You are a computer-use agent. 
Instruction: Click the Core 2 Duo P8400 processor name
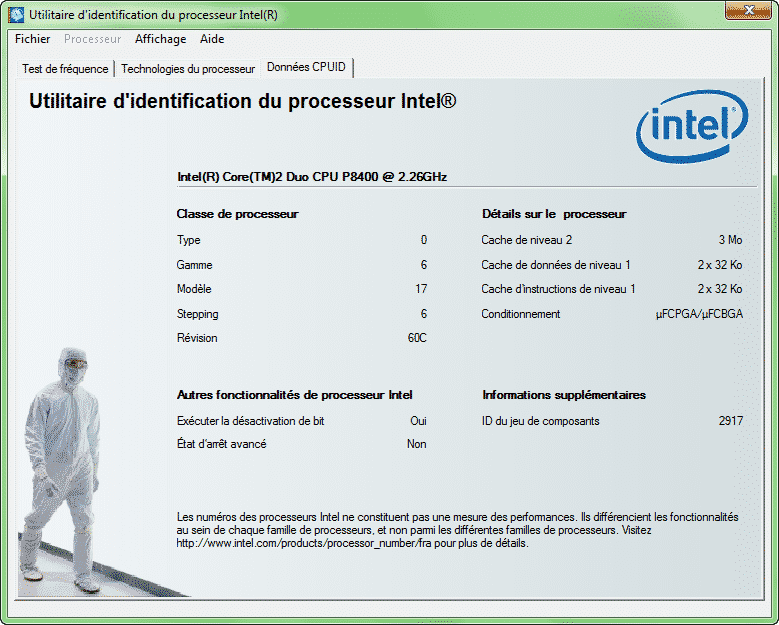pos(312,177)
